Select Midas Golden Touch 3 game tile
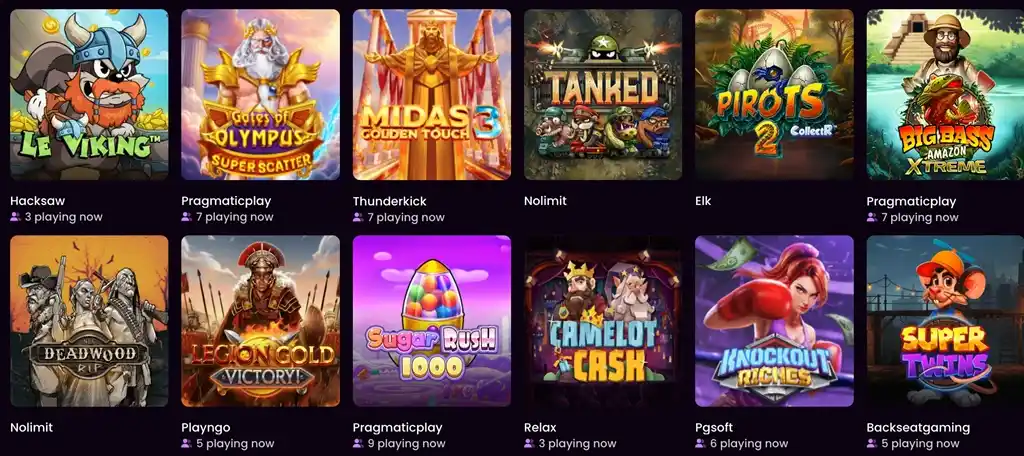 point(432,95)
